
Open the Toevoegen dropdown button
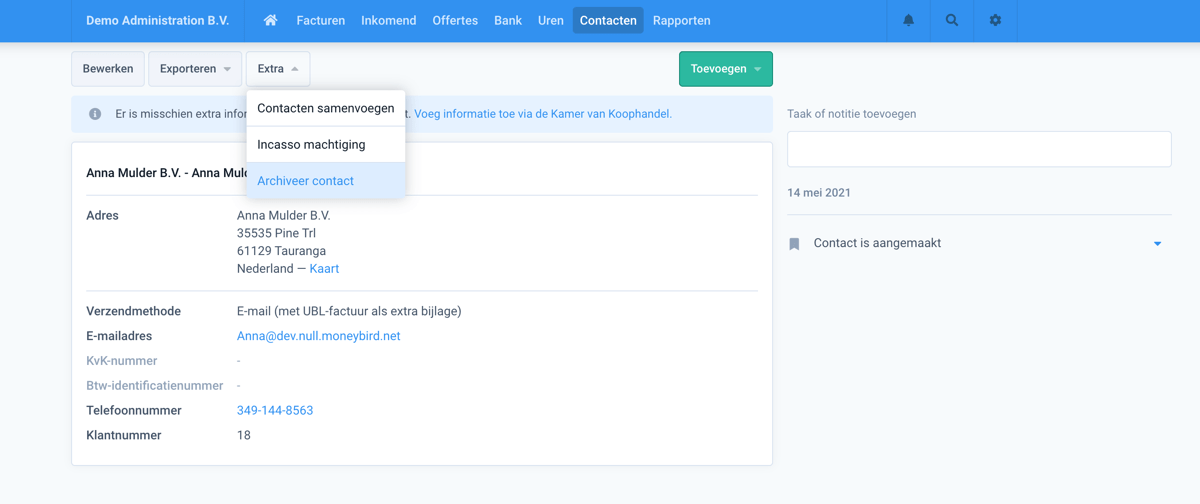click(726, 69)
